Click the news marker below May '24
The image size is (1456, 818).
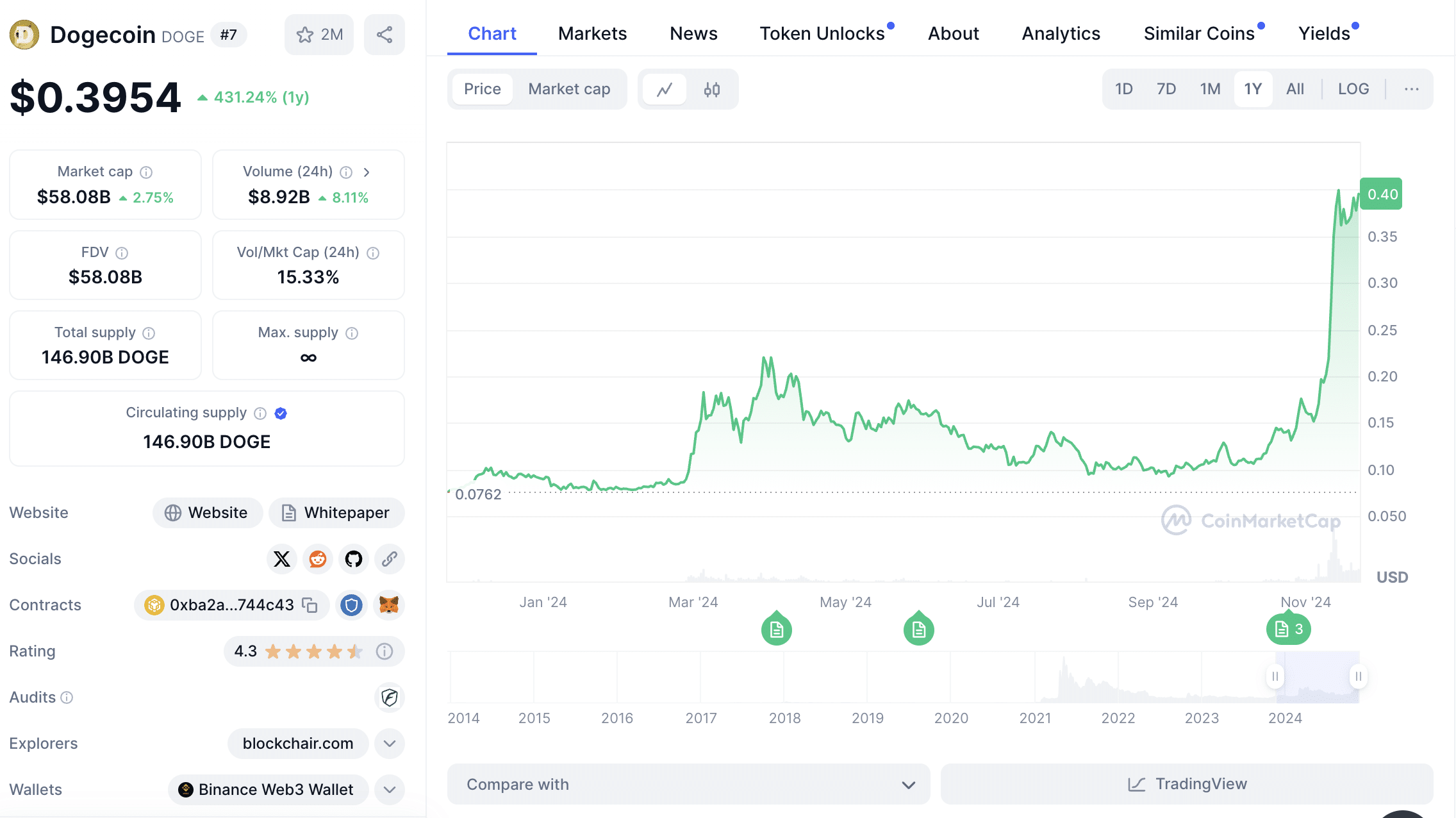(x=919, y=629)
